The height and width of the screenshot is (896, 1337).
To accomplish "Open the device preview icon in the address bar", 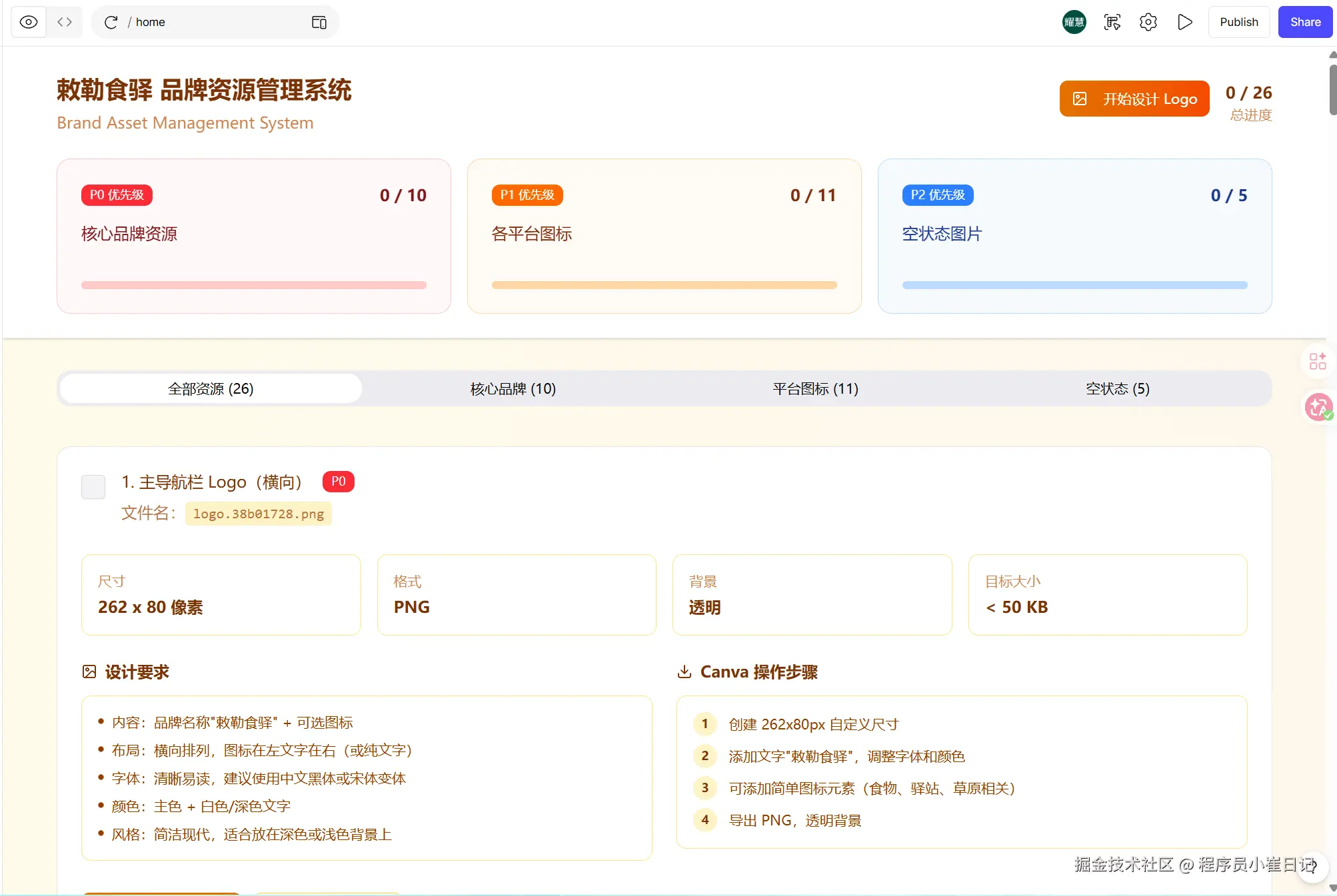I will tap(319, 22).
